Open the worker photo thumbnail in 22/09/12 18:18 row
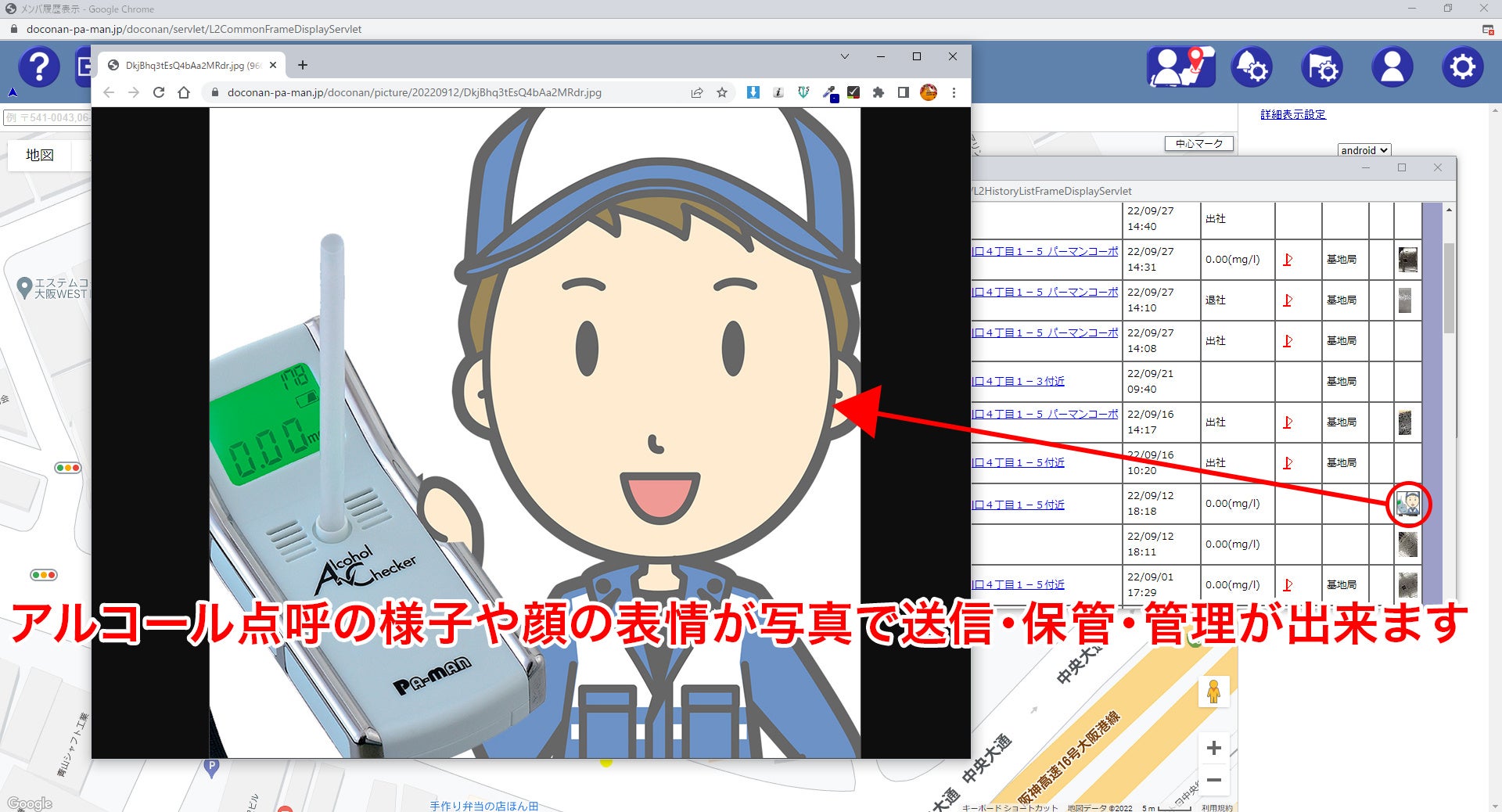The height and width of the screenshot is (812, 1502). coord(1408,505)
